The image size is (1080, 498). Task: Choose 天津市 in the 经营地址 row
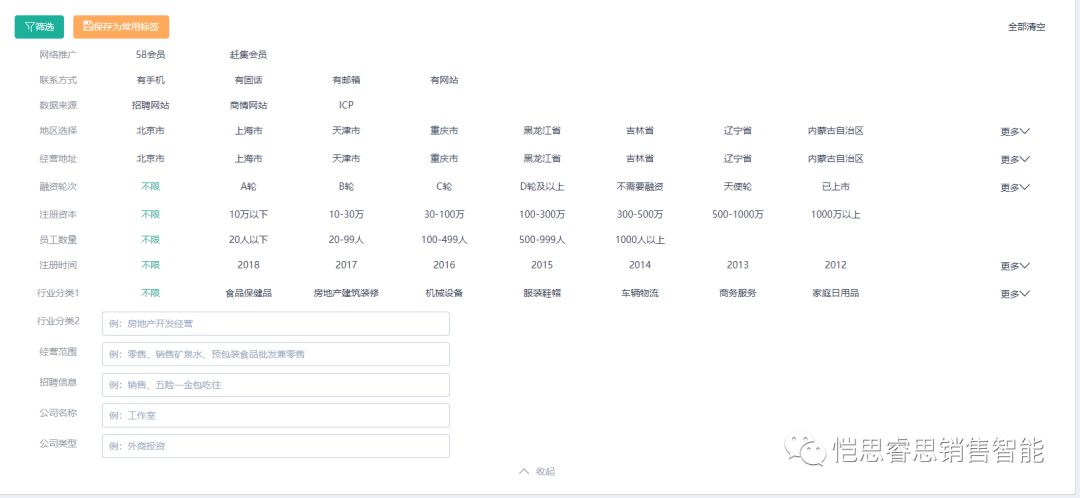pyautogui.click(x=346, y=158)
